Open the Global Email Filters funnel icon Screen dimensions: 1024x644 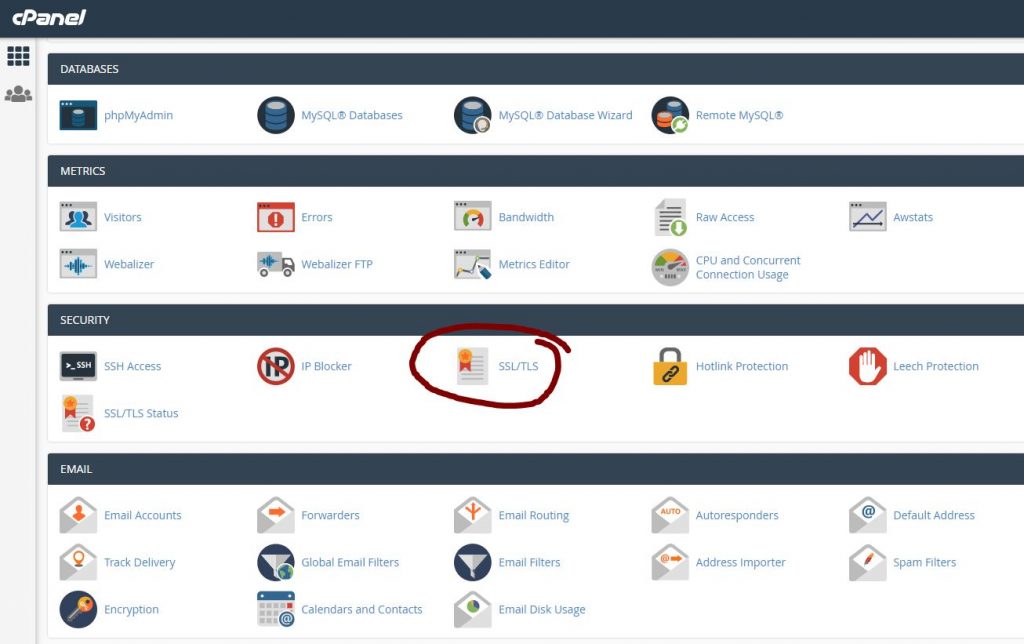[x=276, y=562]
